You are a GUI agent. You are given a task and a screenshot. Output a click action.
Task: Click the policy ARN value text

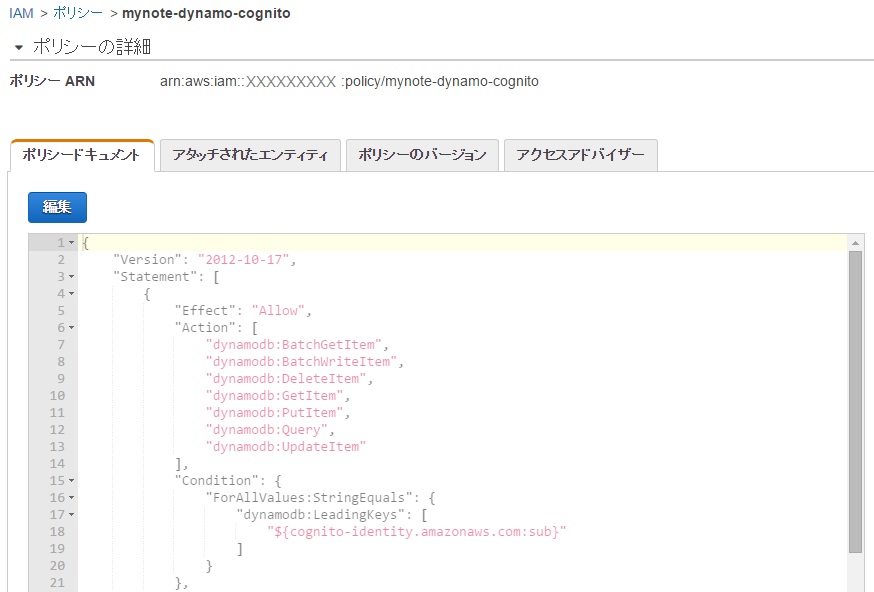click(x=349, y=81)
